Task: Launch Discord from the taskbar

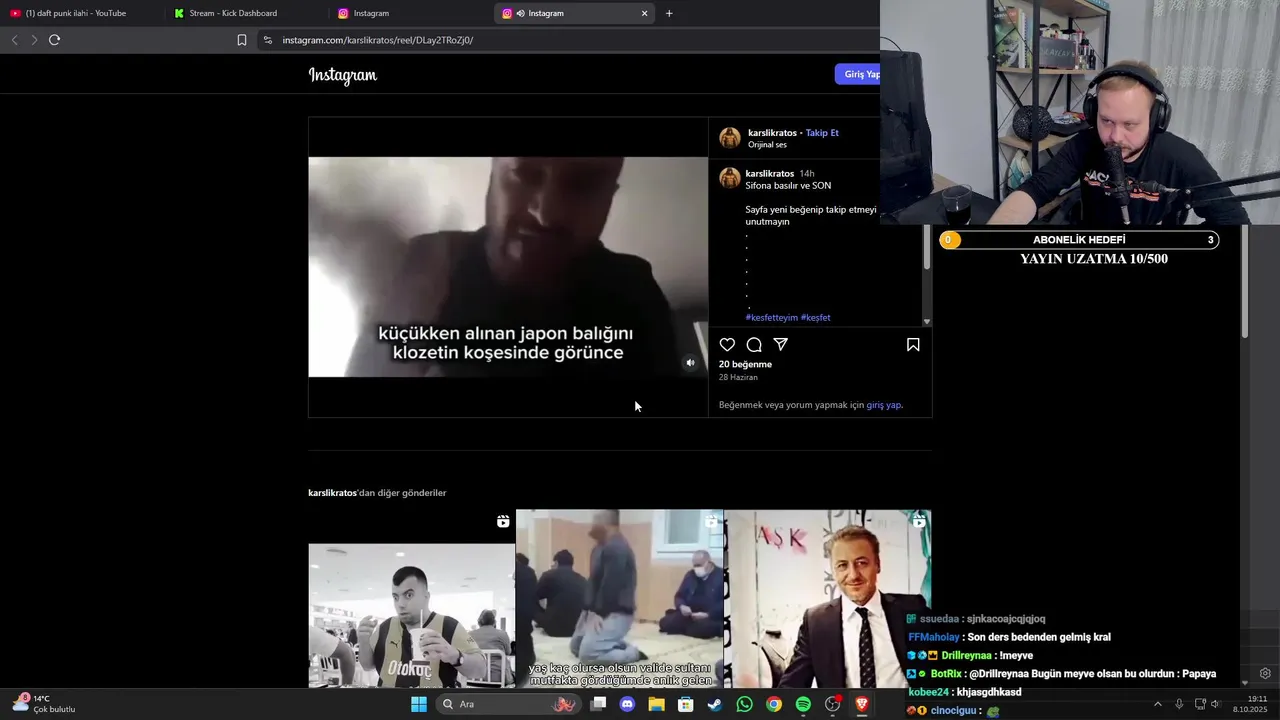Action: [627, 704]
